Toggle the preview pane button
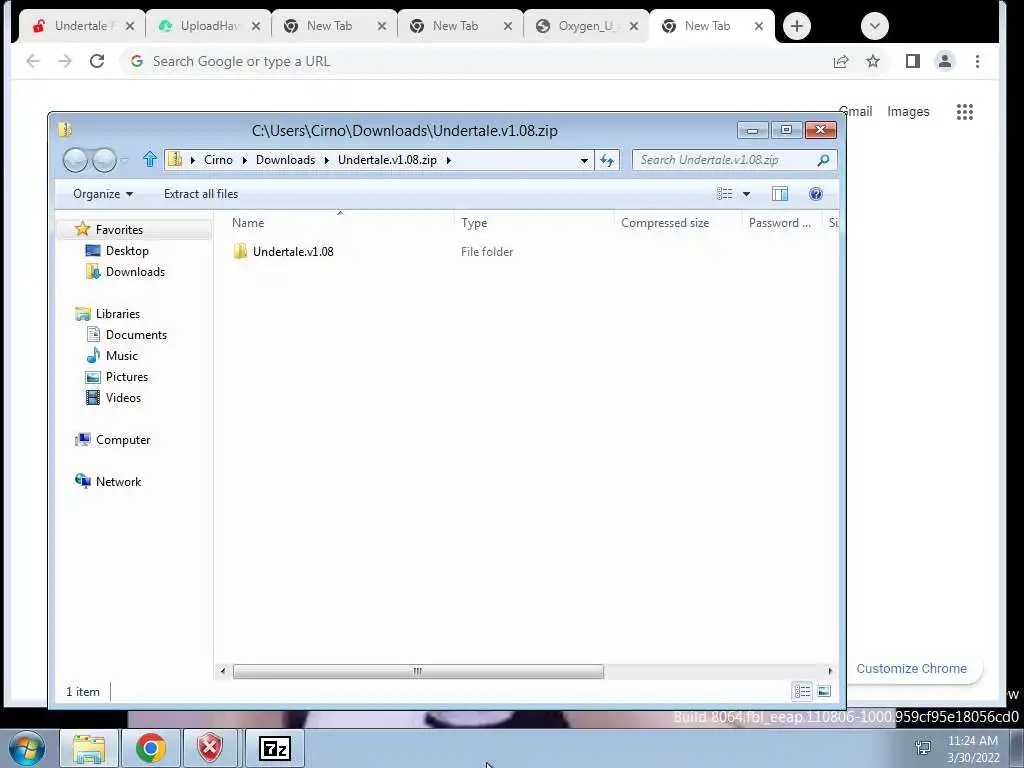This screenshot has height=768, width=1024. tap(780, 194)
